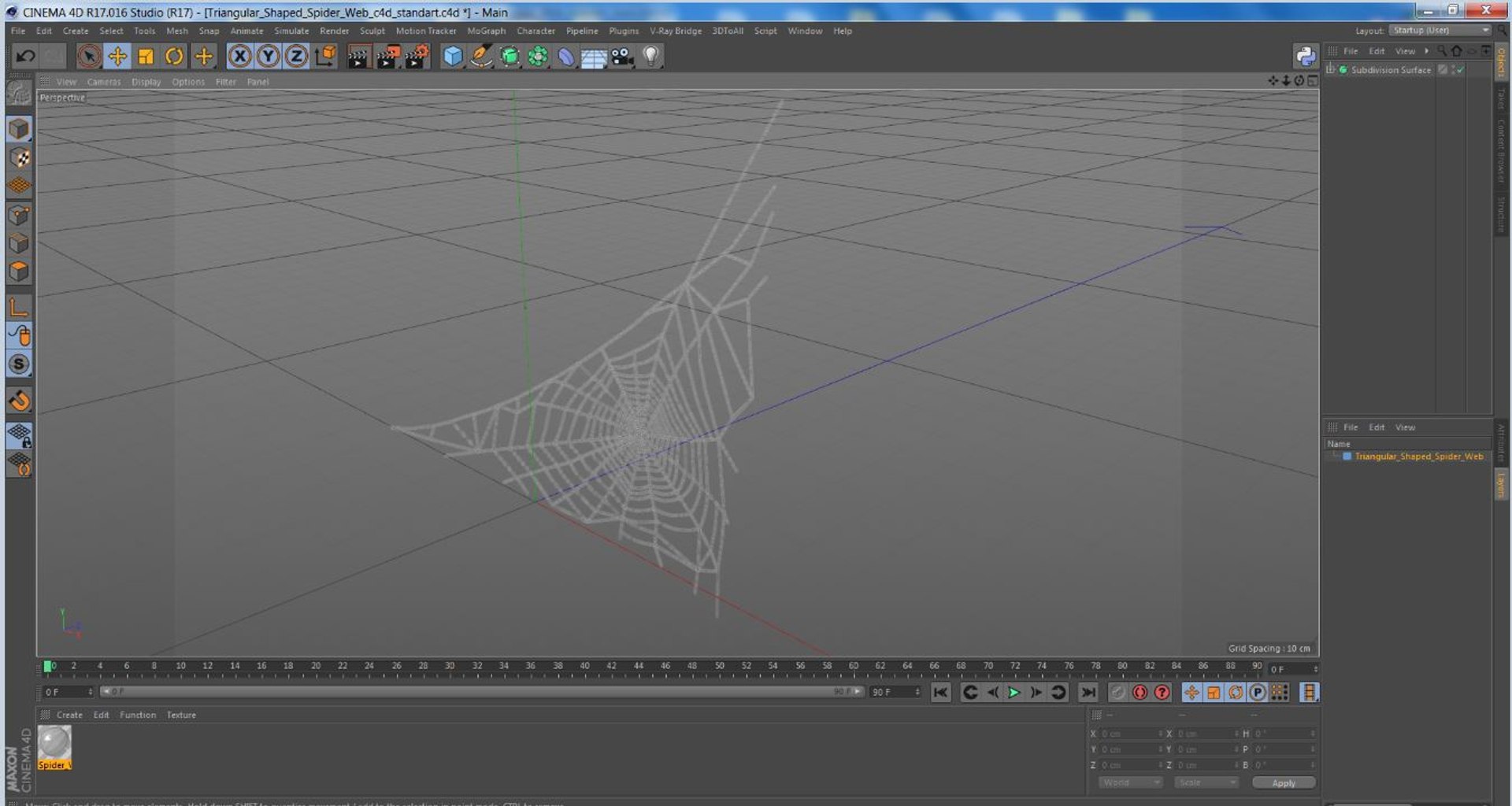1512x806 pixels.
Task: Go to start of animation
Action: (940, 693)
